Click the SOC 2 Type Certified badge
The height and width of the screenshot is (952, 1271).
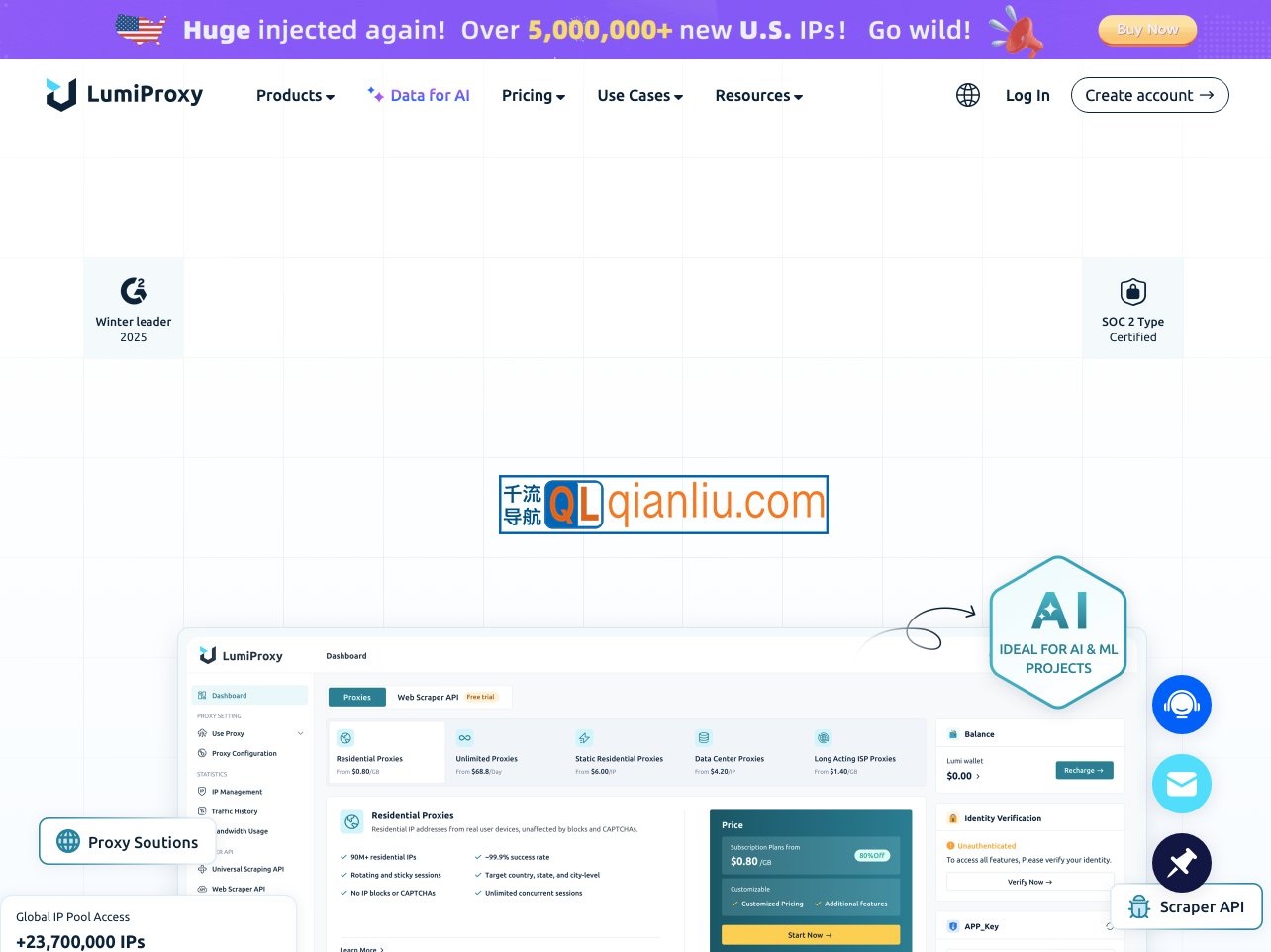click(1132, 309)
